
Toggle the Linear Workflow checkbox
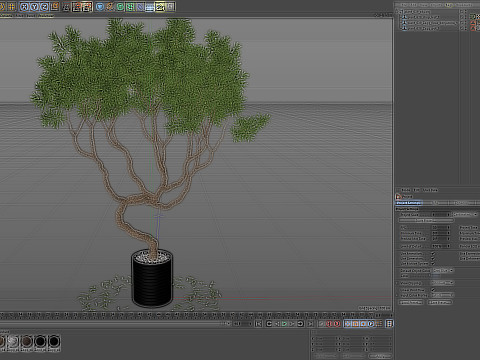[x=433, y=290]
